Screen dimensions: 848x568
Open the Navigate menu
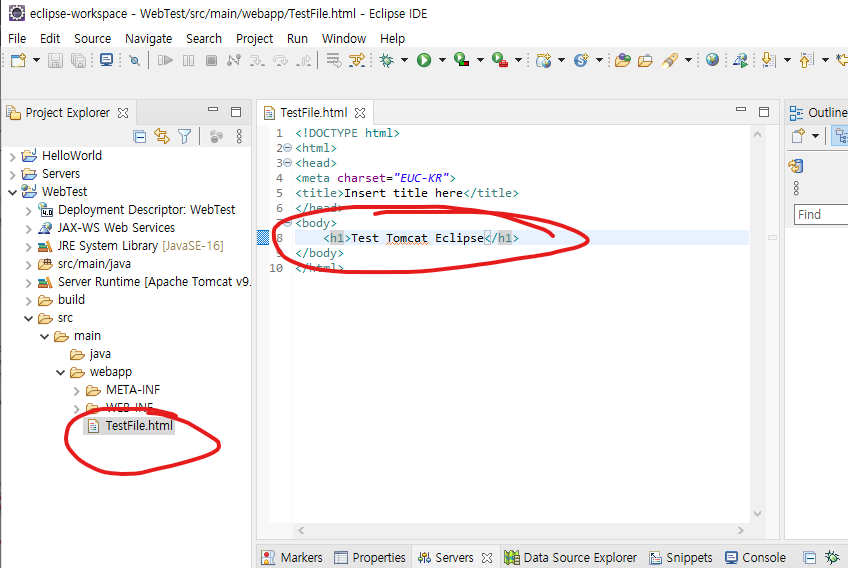click(148, 38)
